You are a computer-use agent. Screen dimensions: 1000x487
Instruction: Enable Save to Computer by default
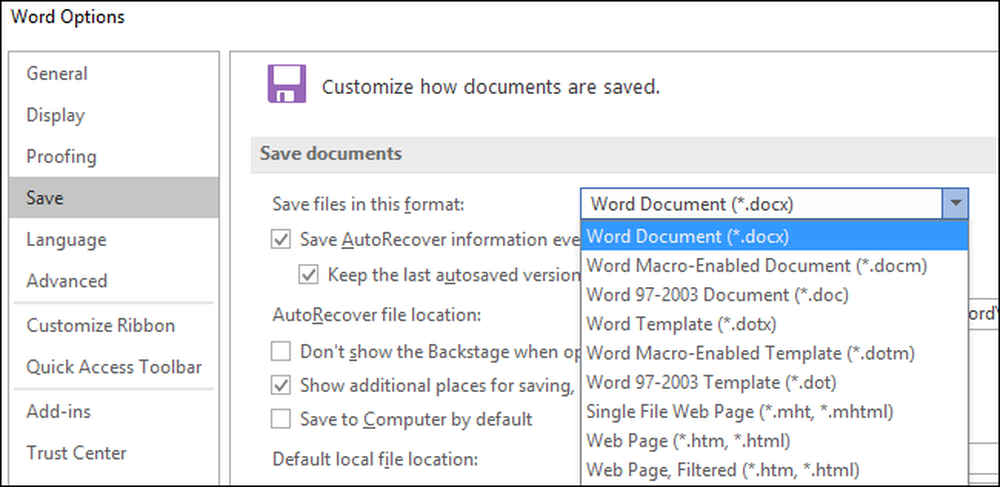click(x=281, y=419)
